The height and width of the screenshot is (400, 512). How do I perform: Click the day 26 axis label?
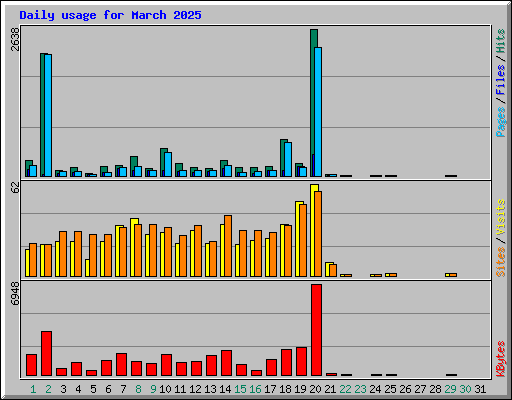tap(405, 389)
